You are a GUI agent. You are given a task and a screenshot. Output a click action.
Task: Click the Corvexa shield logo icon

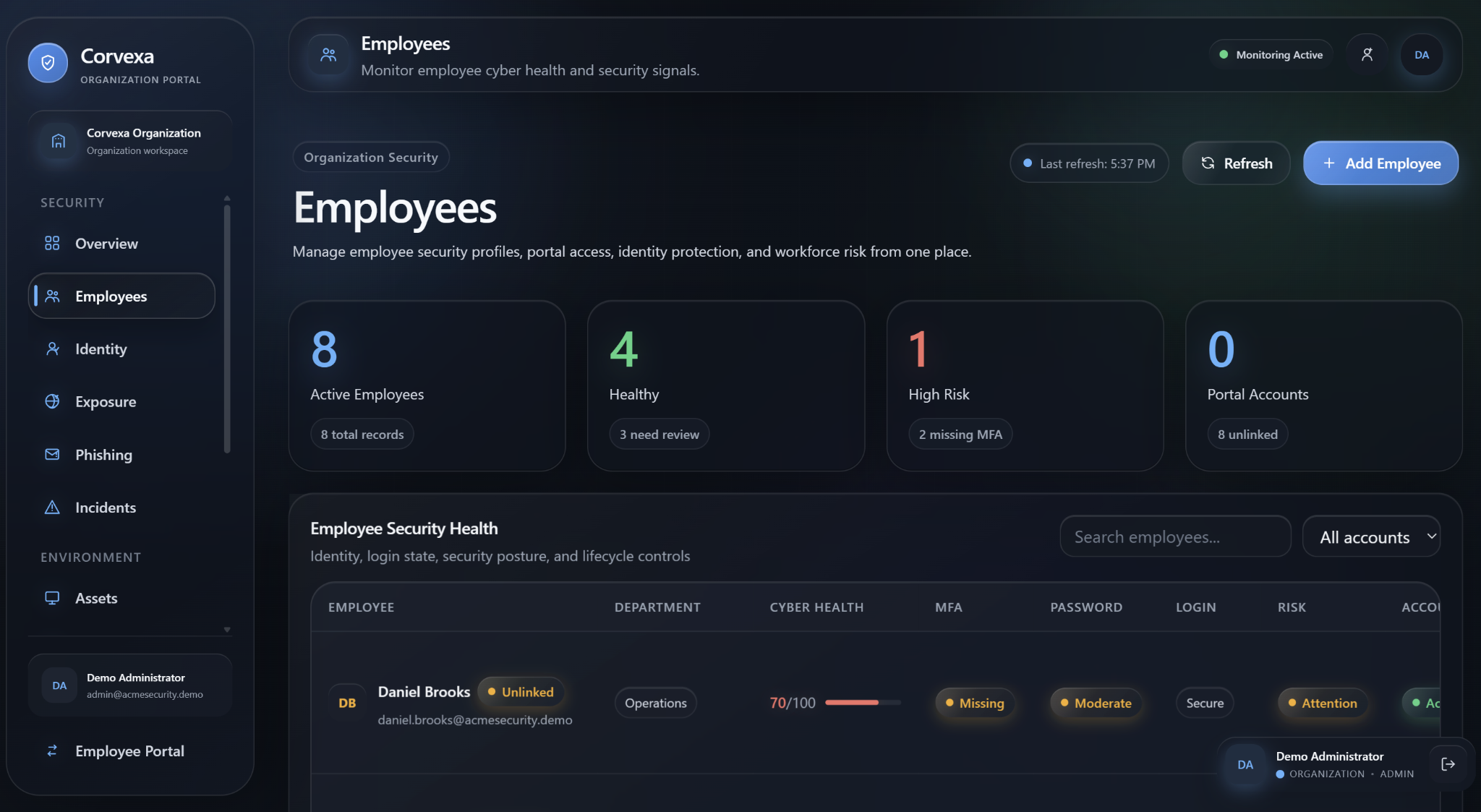pyautogui.click(x=48, y=63)
